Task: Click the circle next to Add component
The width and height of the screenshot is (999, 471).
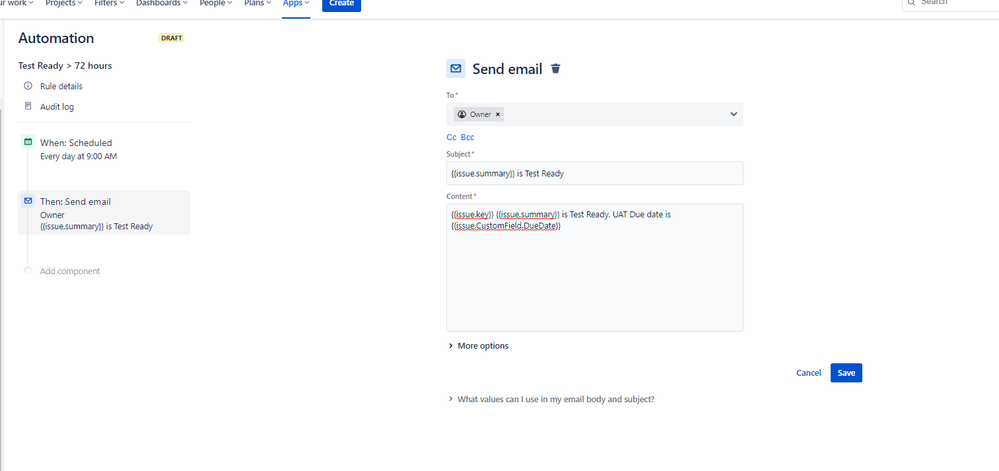Action: [27, 271]
